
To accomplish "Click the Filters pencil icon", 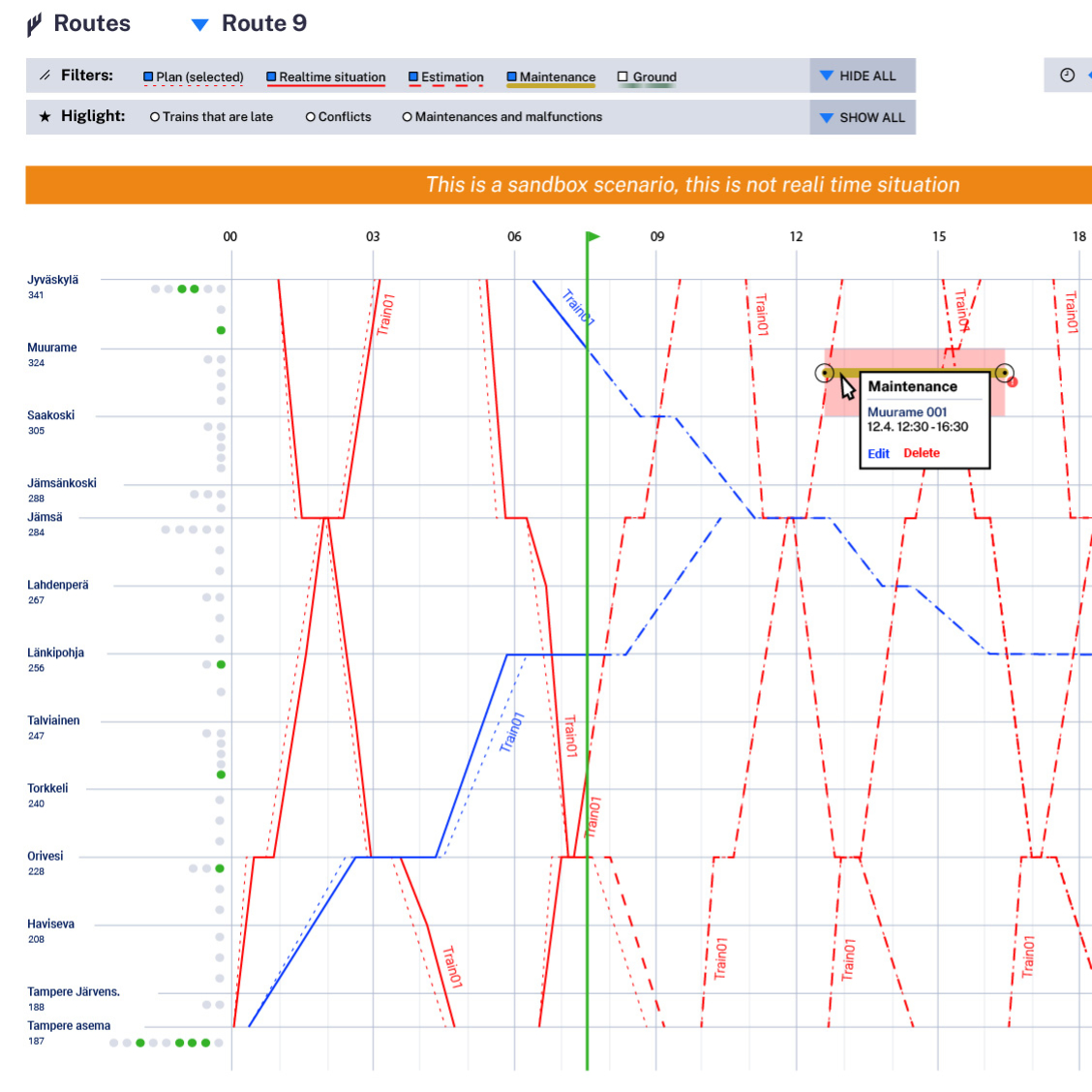I will tap(45, 76).
